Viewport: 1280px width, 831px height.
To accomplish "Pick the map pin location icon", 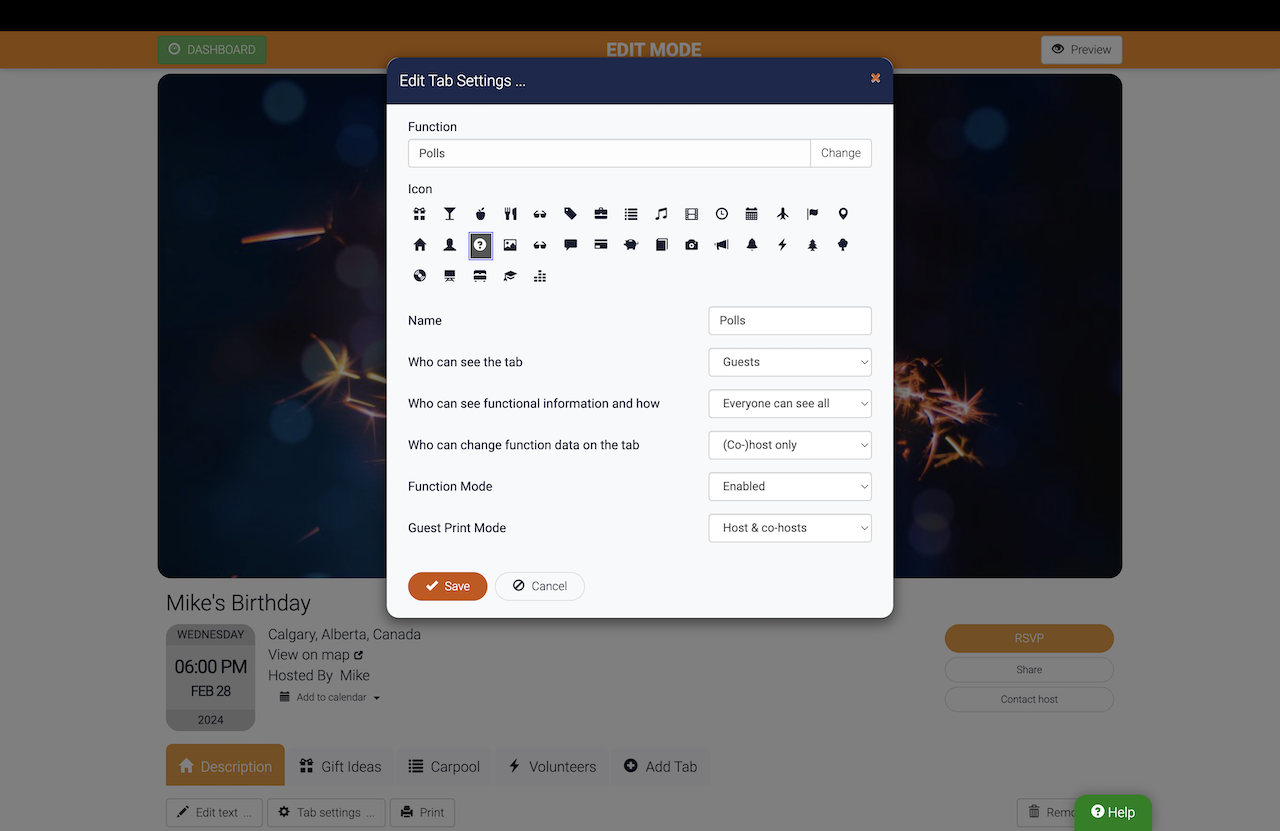I will pyautogui.click(x=843, y=214).
